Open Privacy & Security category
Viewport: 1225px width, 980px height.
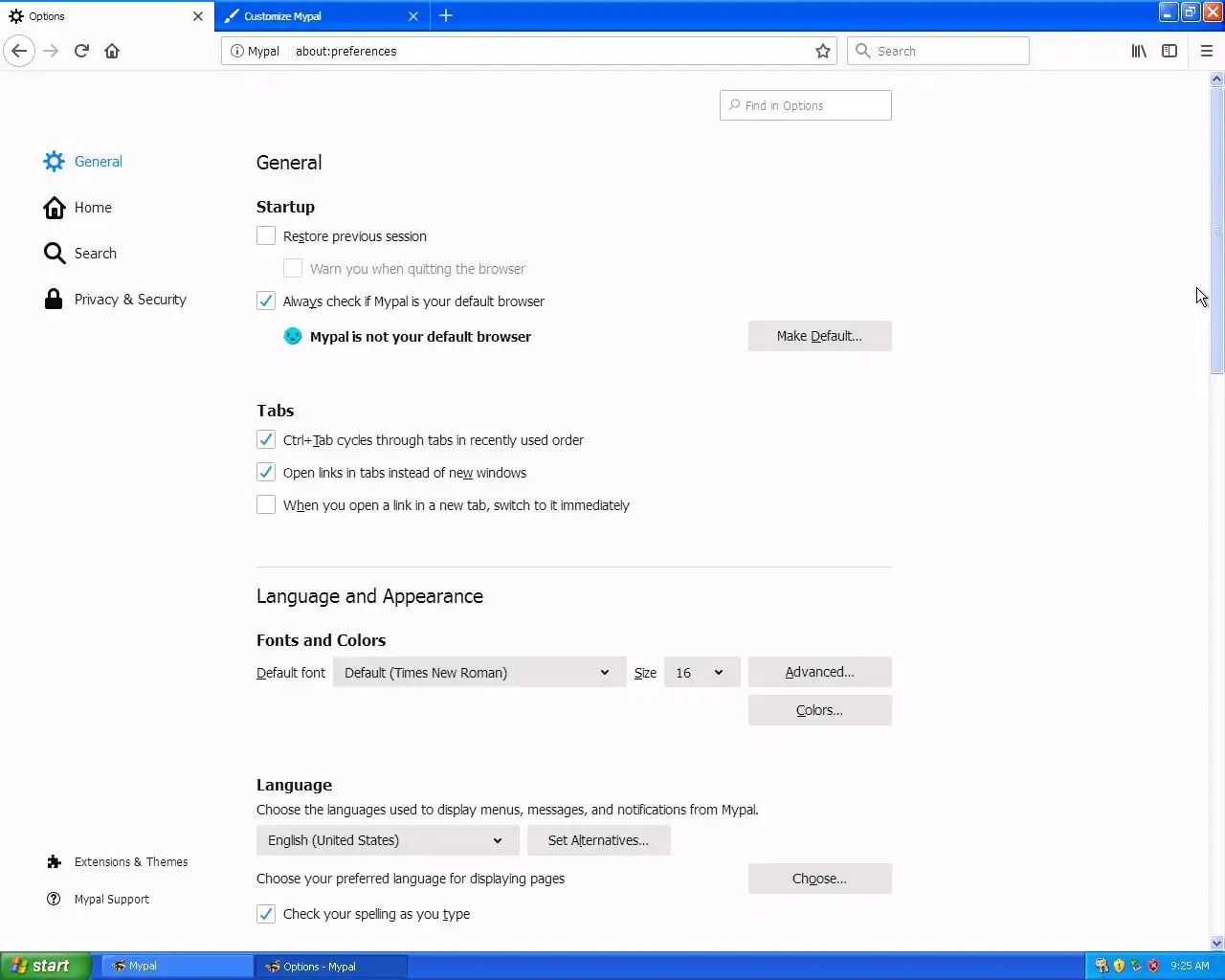130,299
